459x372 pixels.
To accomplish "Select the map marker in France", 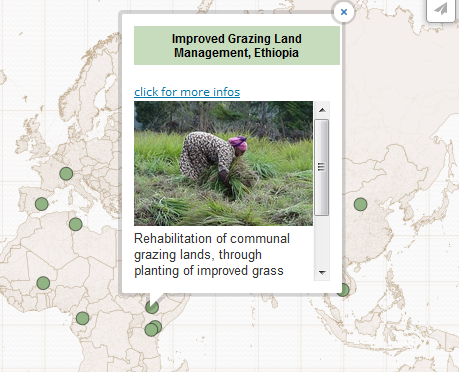I will pos(66,174).
